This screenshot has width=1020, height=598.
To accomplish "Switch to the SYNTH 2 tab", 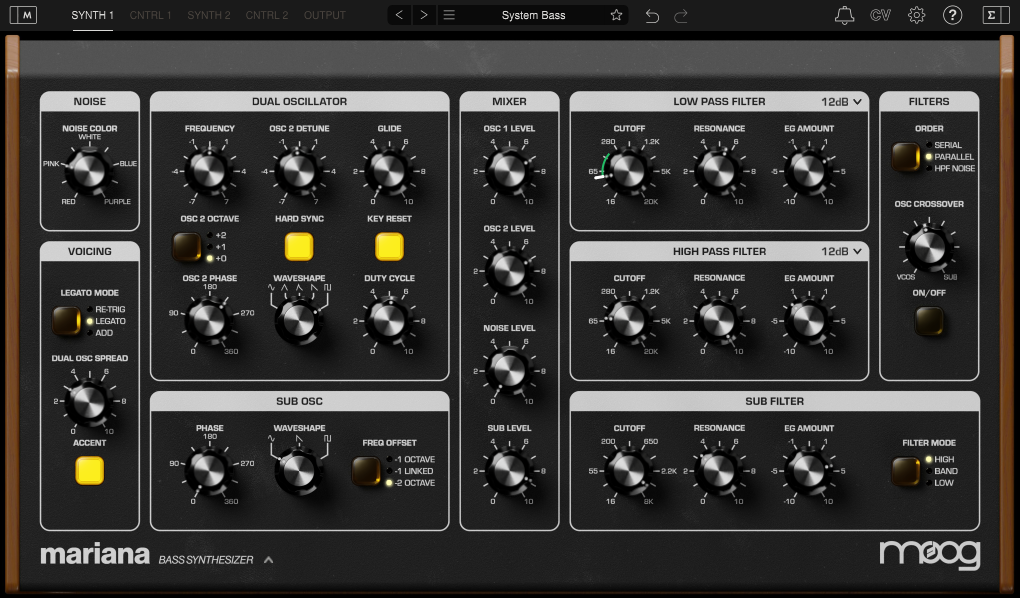I will 208,15.
